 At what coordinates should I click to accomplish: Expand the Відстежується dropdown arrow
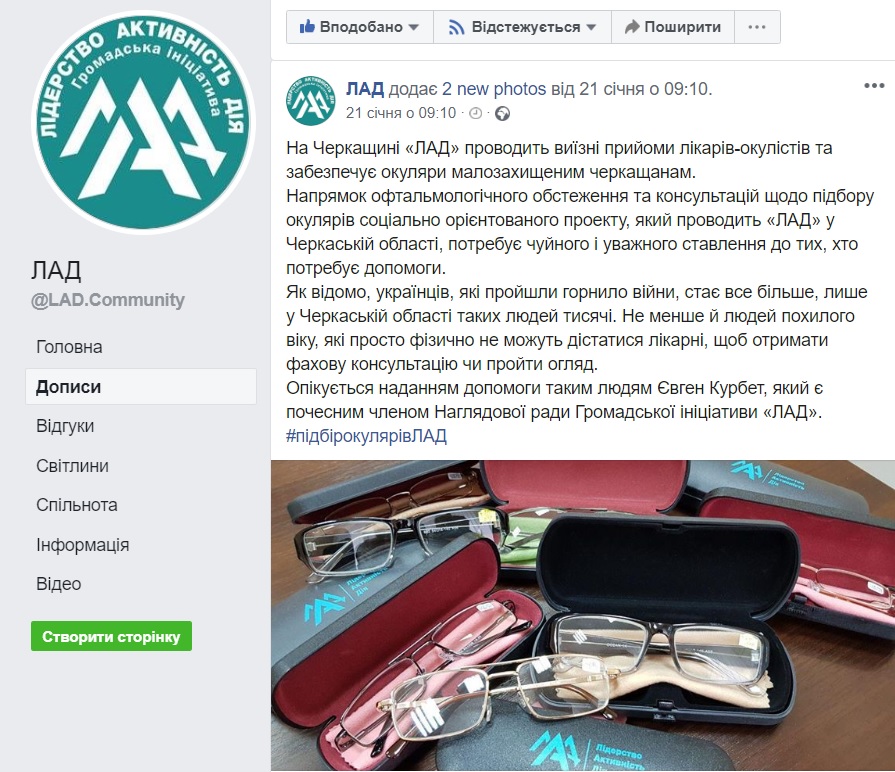point(591,27)
